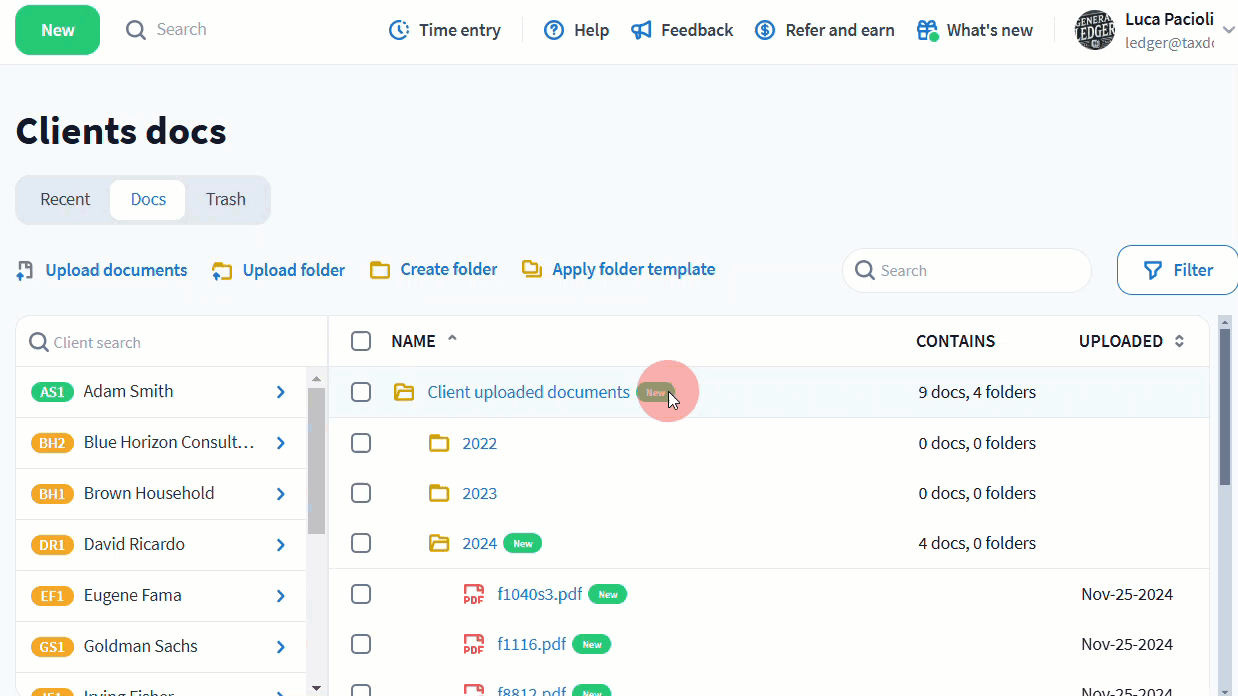Check the box for Client uploaded documents
The image size is (1238, 696).
361,392
